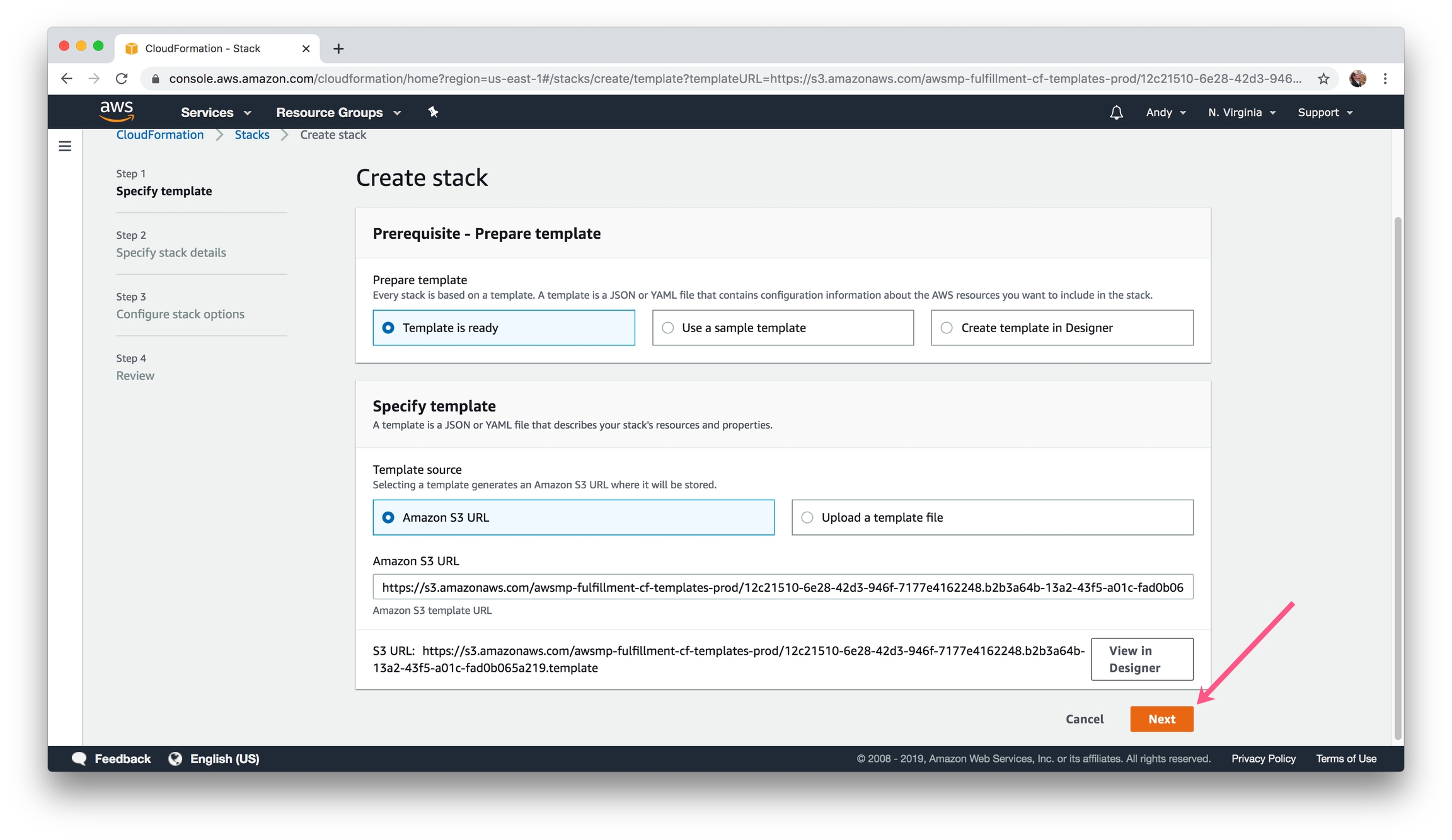Open Chrome profile avatar
Screen dimensions: 1452x840
click(1357, 79)
